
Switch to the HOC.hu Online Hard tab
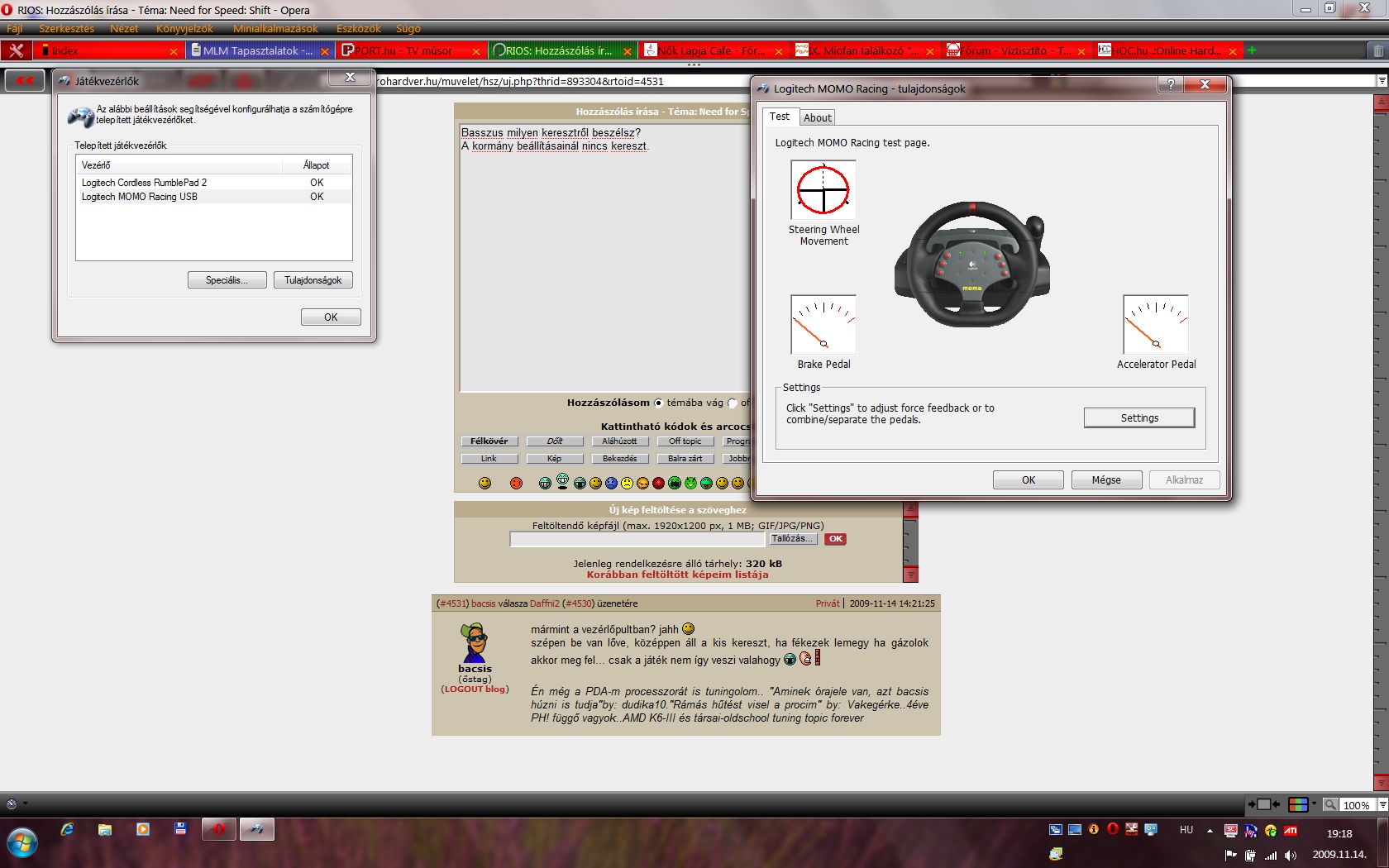[x=1167, y=50]
